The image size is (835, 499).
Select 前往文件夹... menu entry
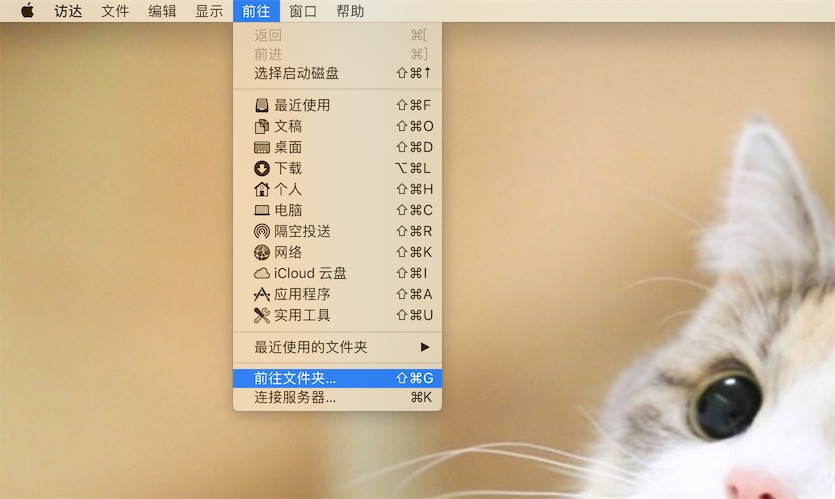pyautogui.click(x=337, y=378)
